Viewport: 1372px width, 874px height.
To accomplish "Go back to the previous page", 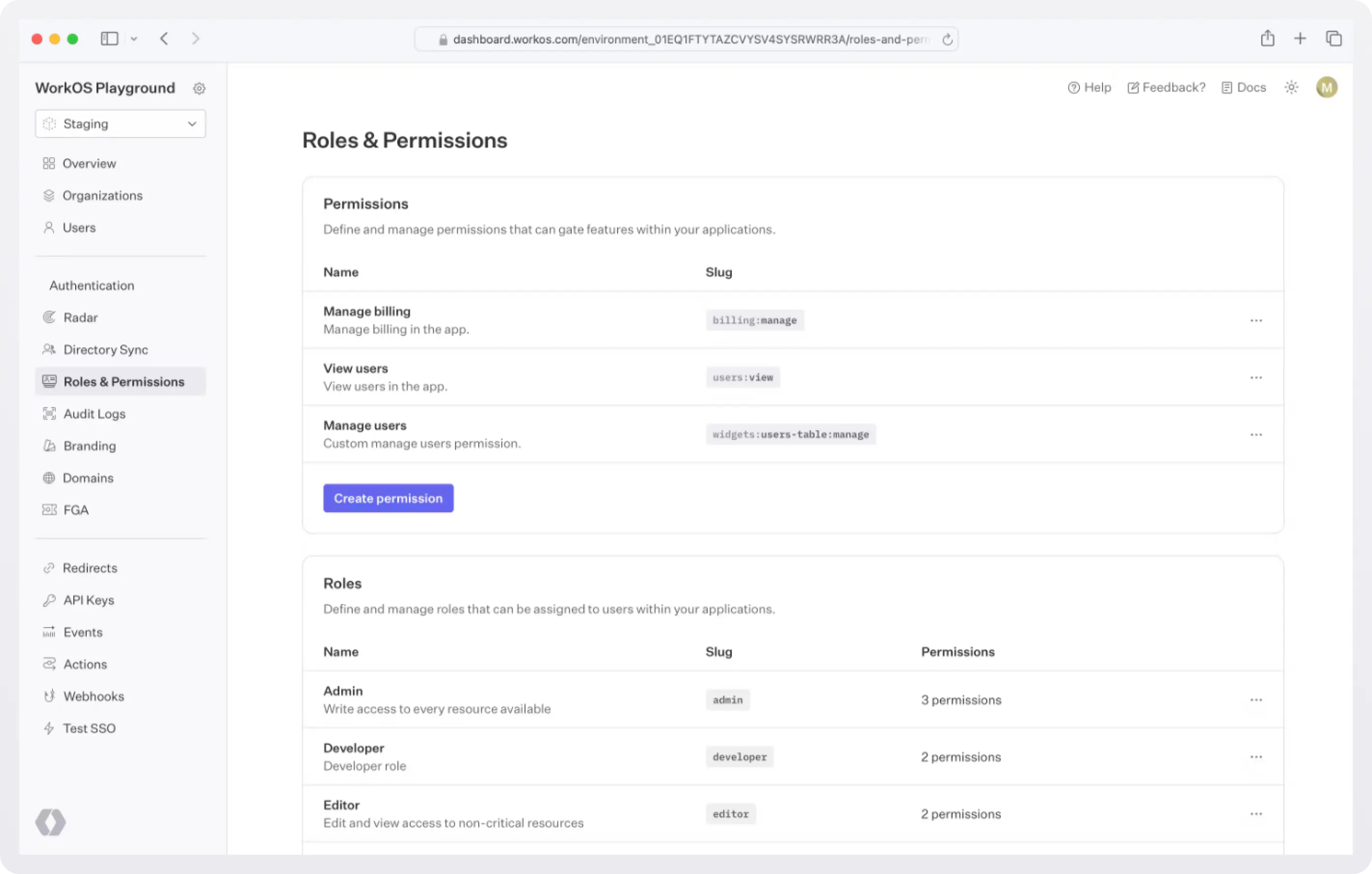I will click(x=164, y=39).
